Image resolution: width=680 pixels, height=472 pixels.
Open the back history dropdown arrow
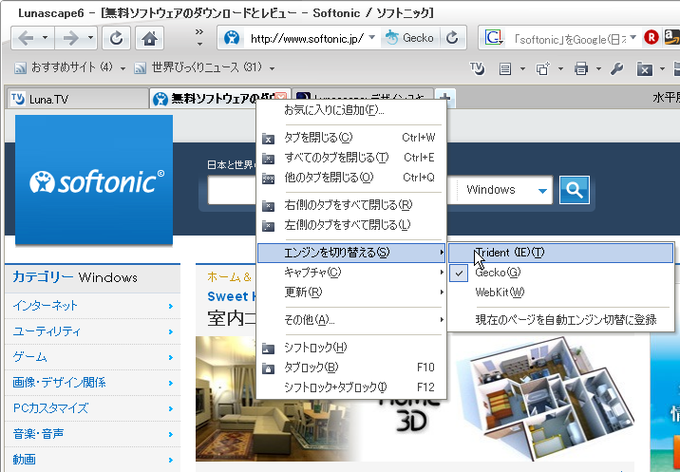(x=46, y=38)
